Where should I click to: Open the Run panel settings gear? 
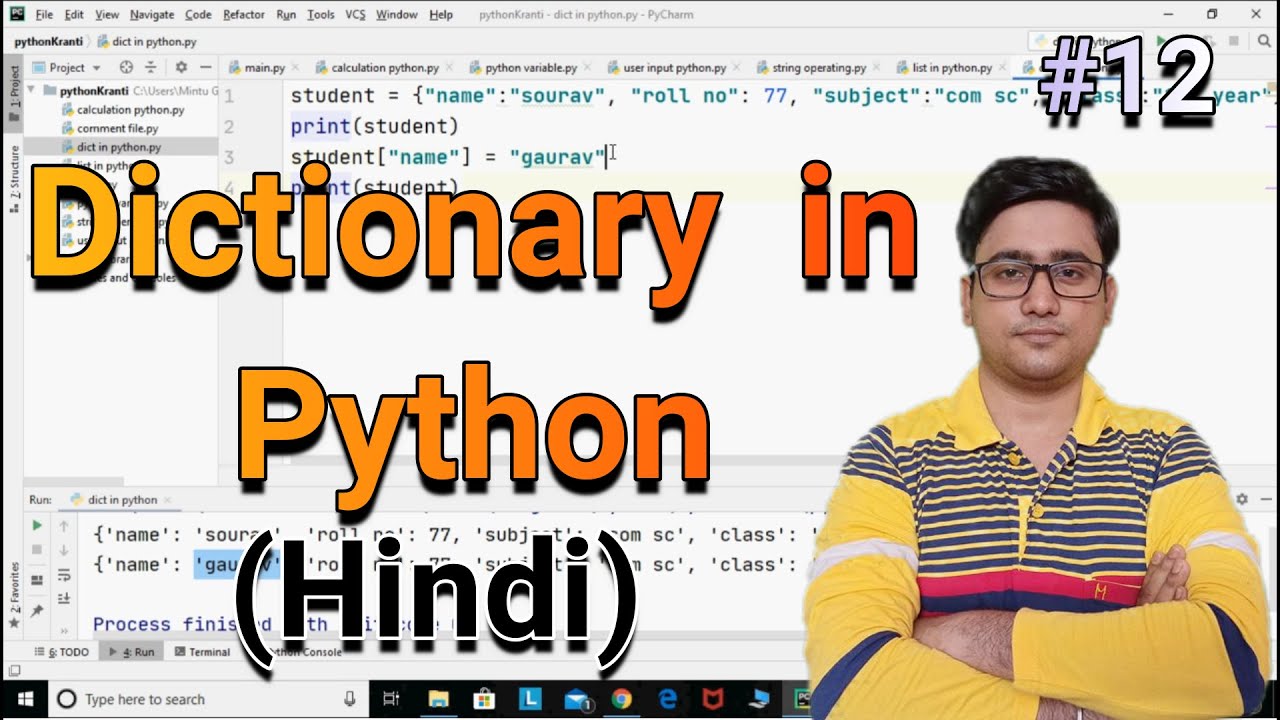coord(1242,499)
